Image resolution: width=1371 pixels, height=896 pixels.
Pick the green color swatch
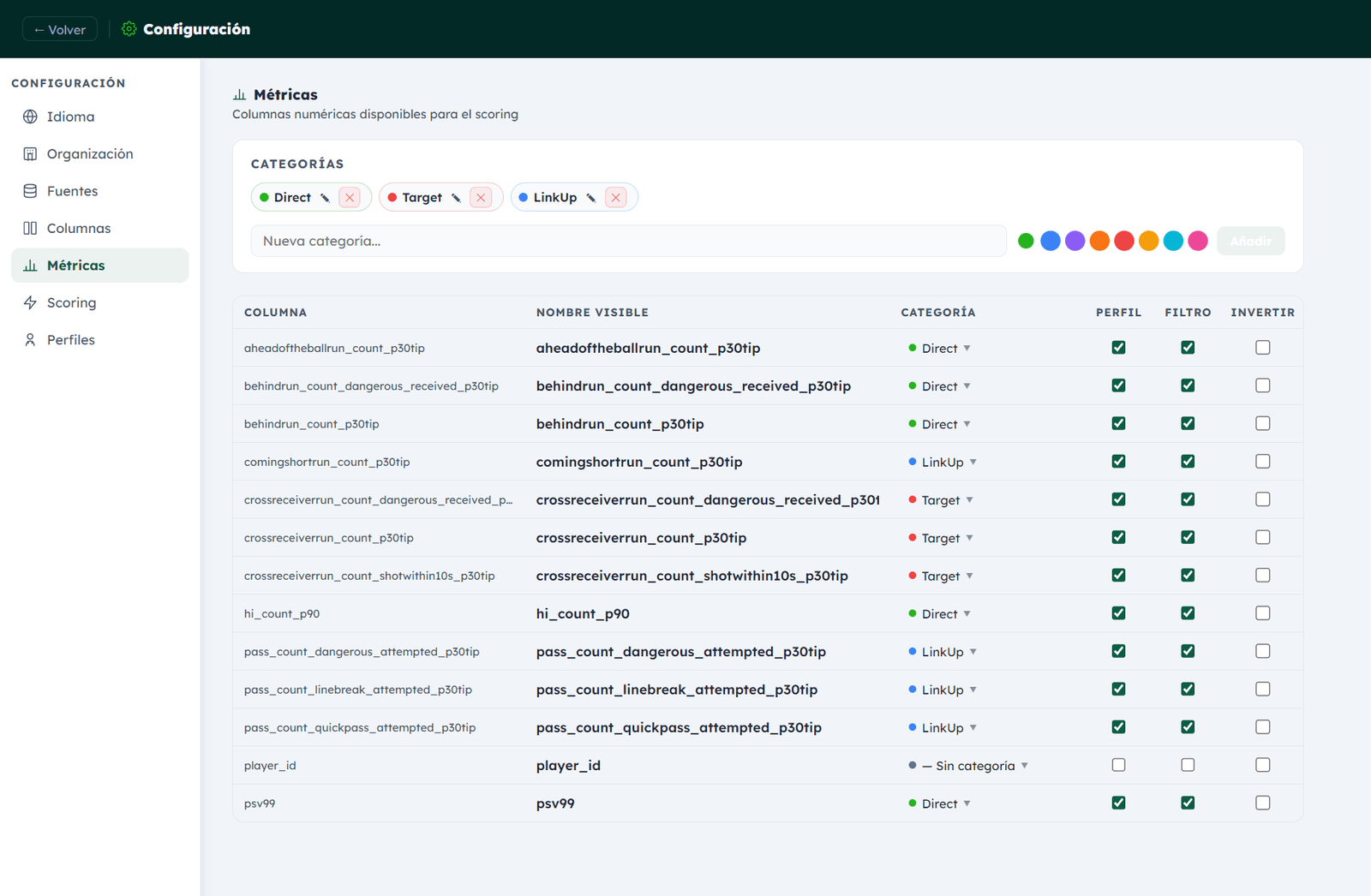1026,241
